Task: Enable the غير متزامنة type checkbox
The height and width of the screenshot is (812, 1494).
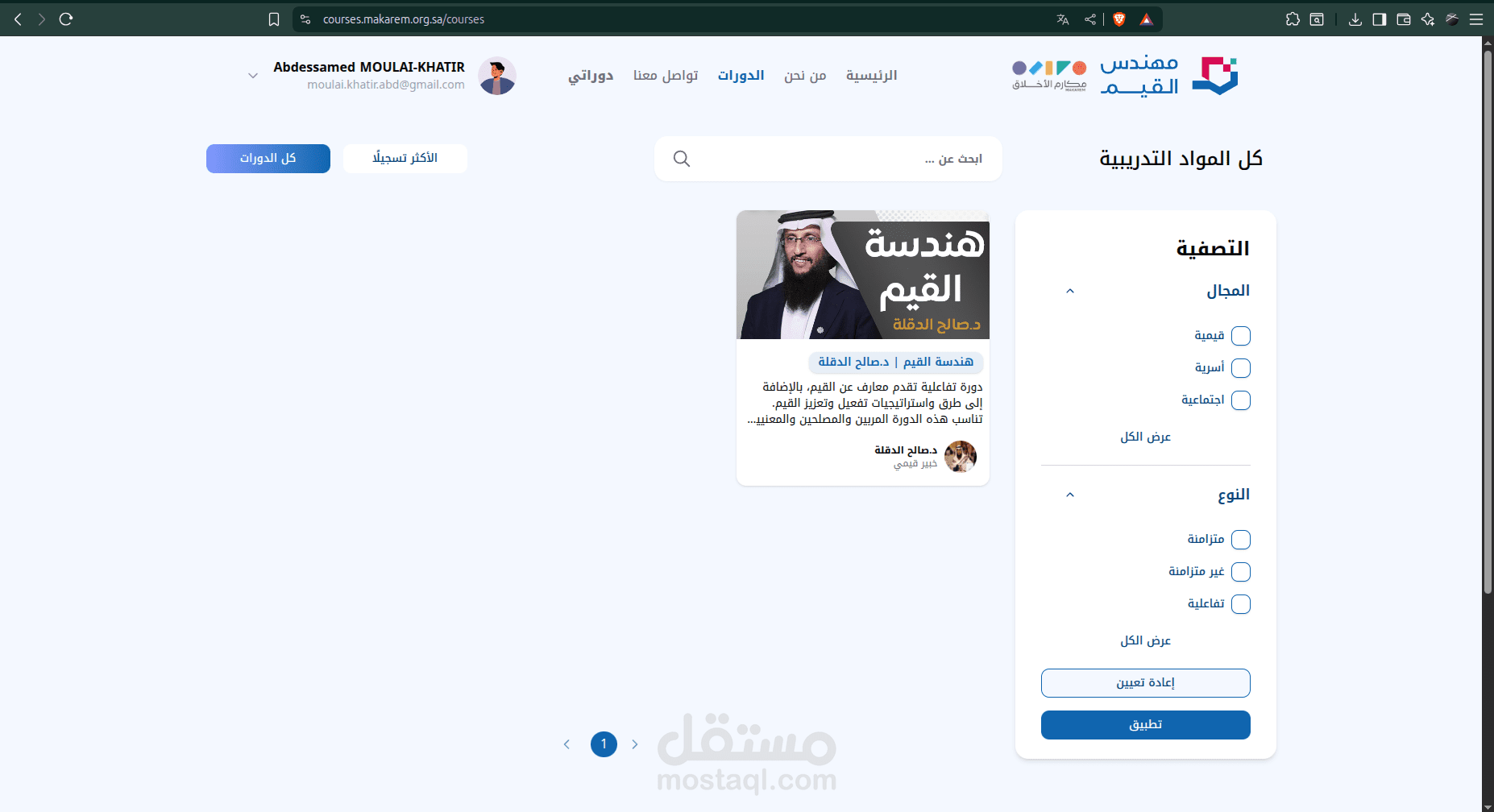Action: click(1241, 572)
